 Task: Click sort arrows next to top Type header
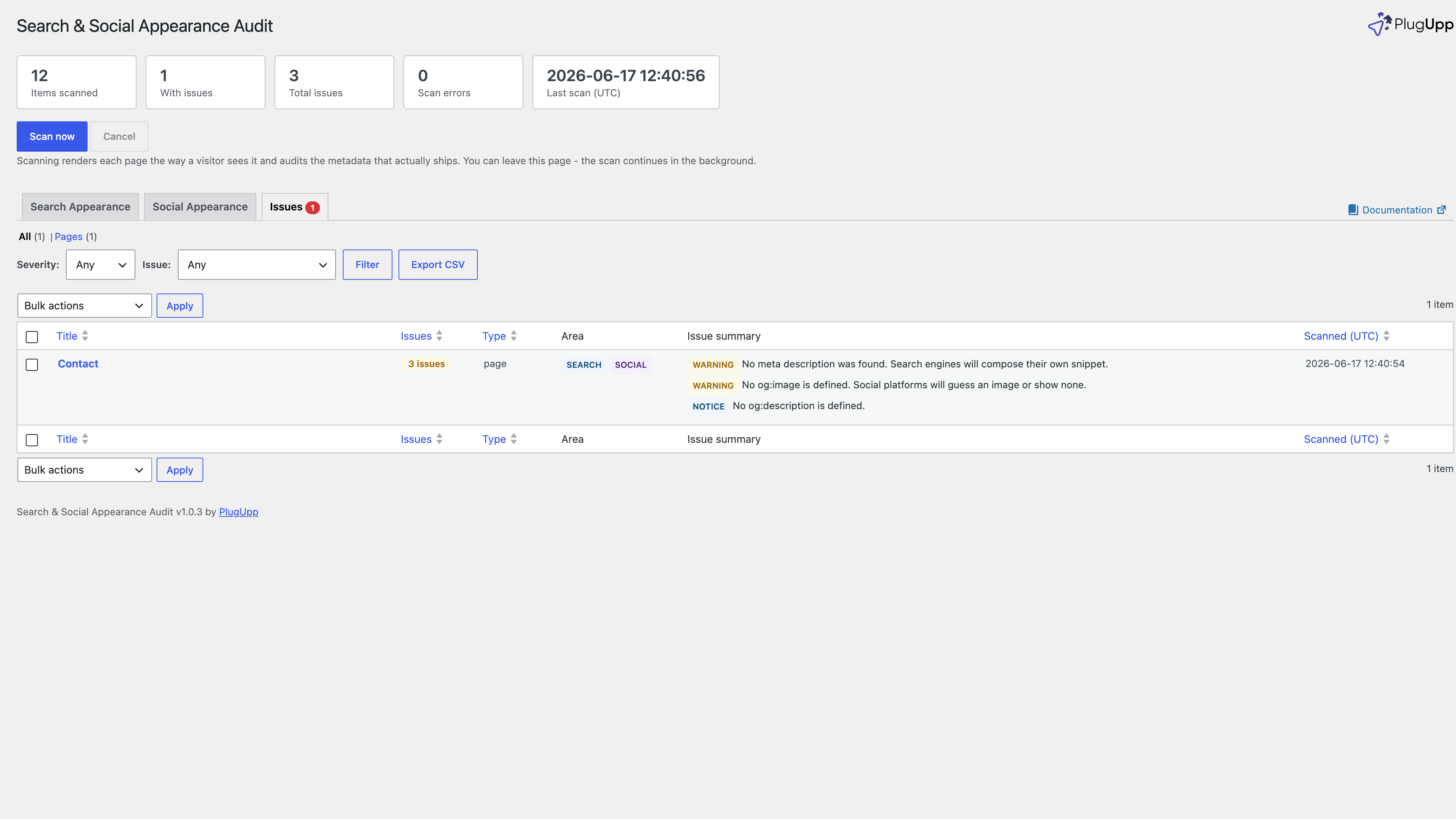[x=513, y=336]
